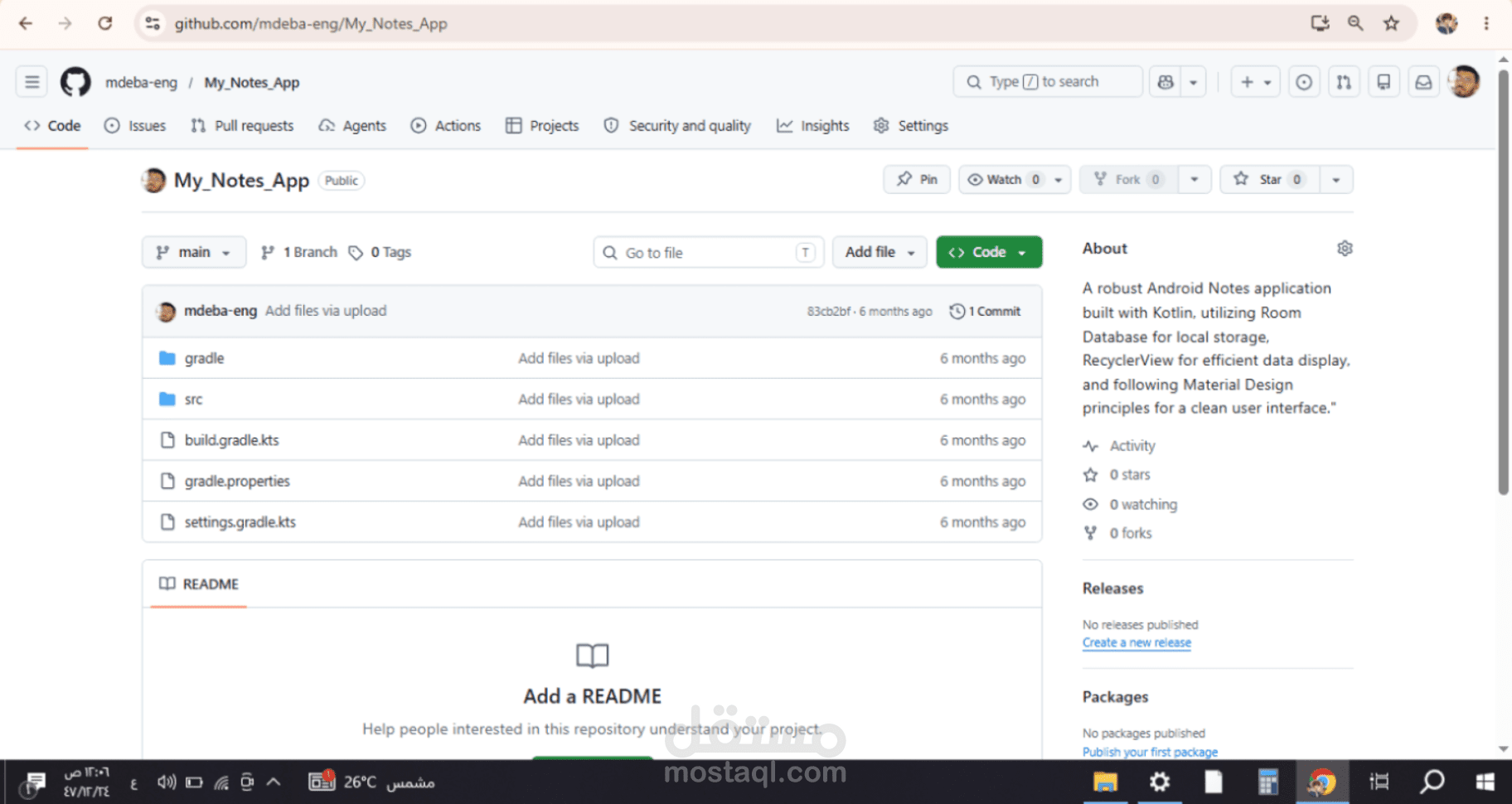Expand the create new plus dropdown

(x=1255, y=82)
